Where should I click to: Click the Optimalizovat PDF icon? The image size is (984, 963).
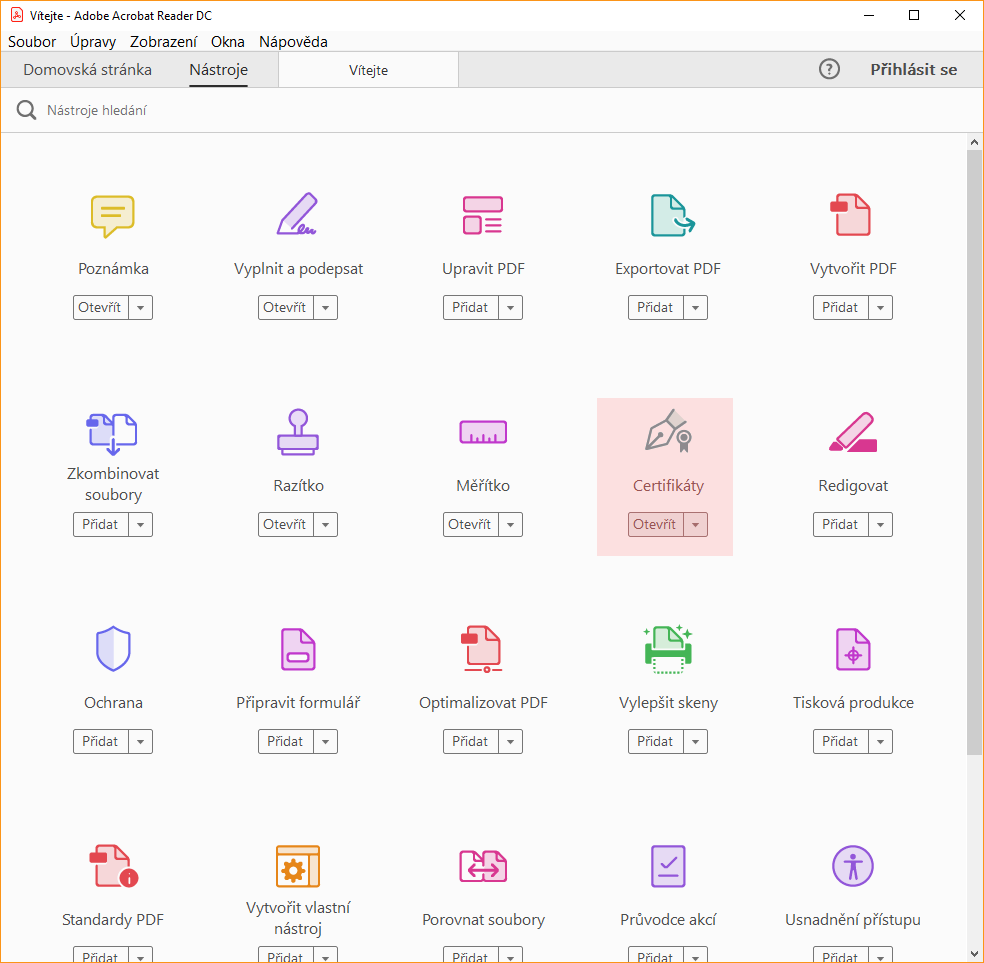point(481,649)
